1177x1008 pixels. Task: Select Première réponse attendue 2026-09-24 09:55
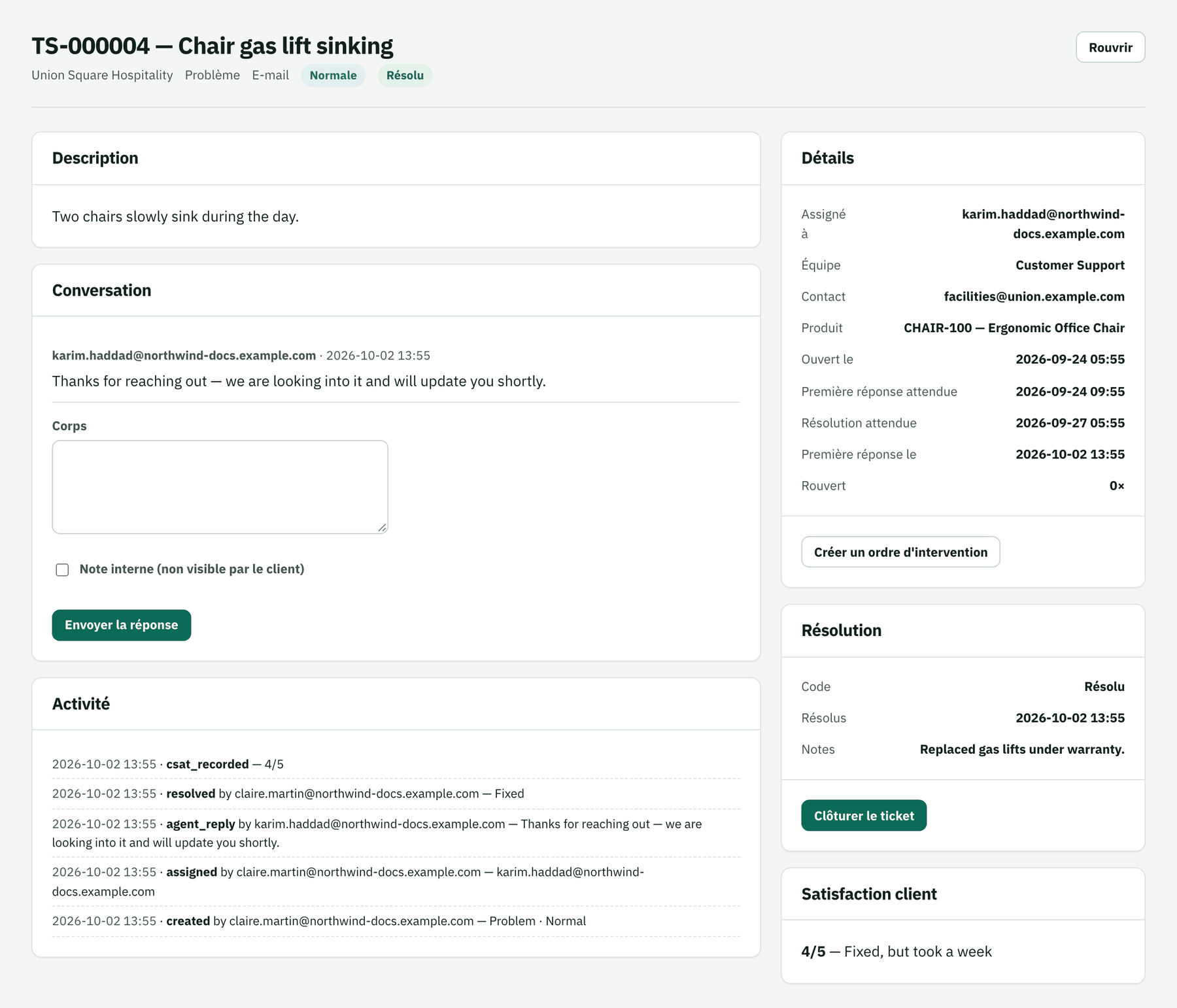[1070, 392]
